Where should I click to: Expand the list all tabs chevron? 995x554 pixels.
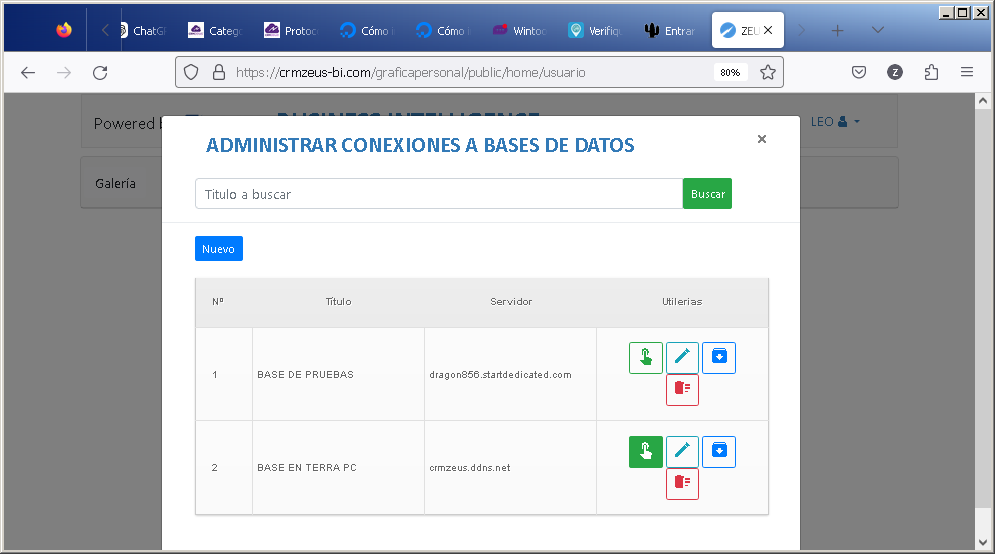coord(877,30)
